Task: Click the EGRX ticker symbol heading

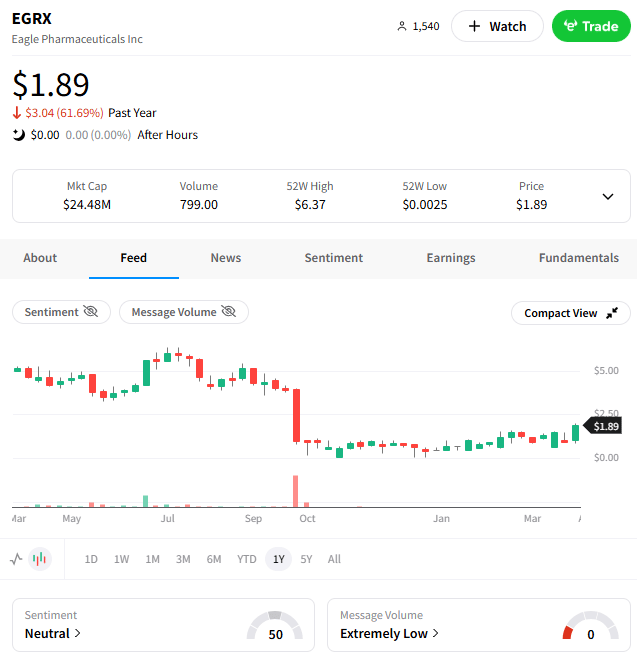Action: pos(32,18)
